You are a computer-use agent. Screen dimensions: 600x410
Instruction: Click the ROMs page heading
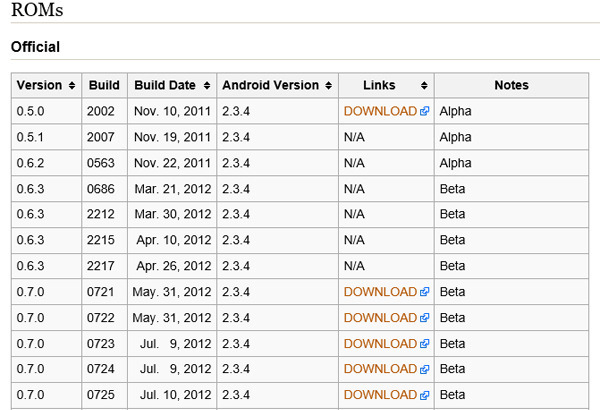(37, 10)
